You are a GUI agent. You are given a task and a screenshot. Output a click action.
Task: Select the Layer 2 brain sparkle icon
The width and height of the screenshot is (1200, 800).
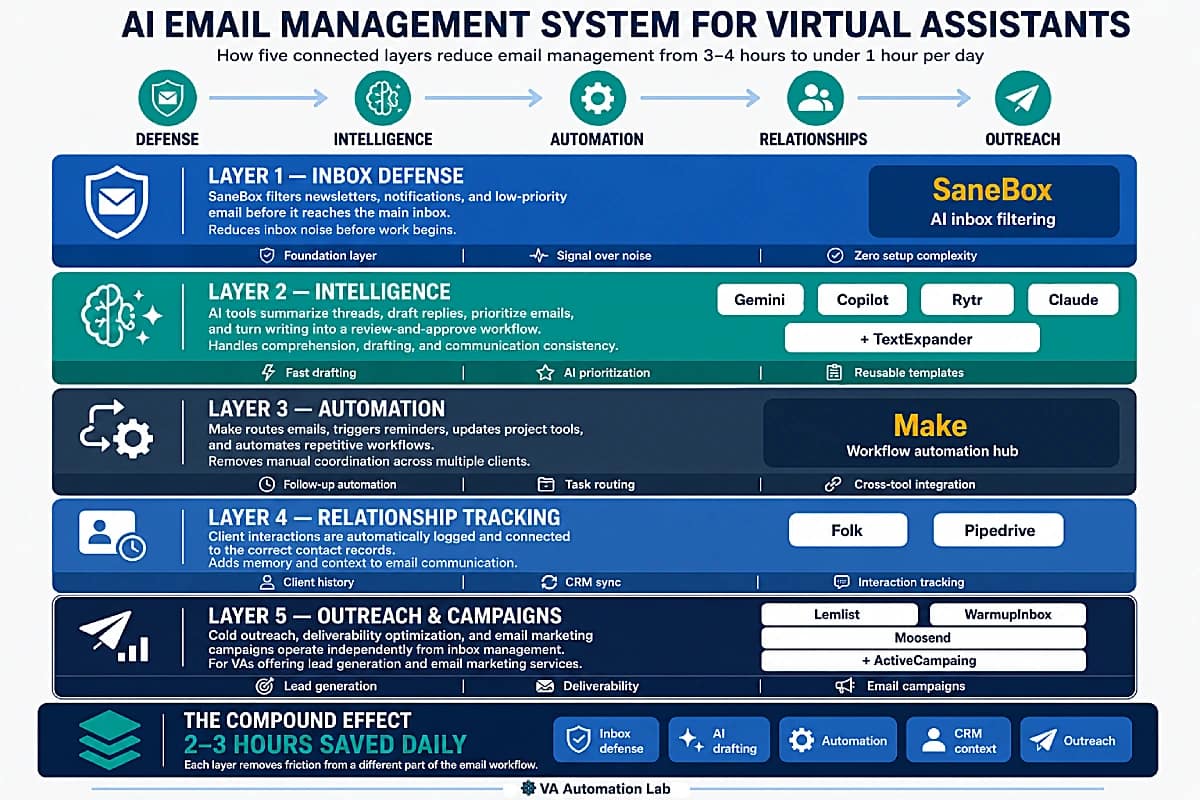(x=119, y=314)
